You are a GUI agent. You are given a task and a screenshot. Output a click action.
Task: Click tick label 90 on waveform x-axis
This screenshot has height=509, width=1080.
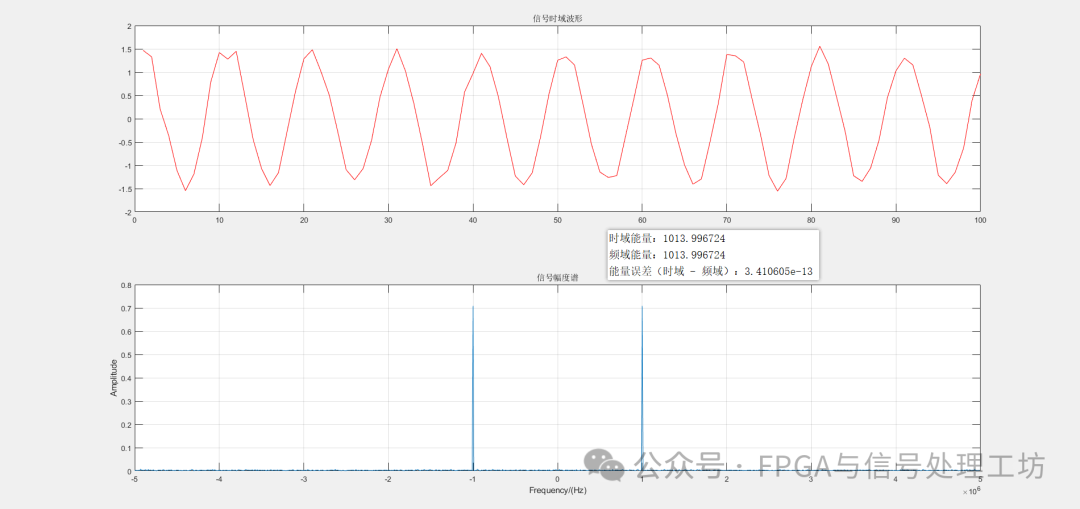(895, 220)
